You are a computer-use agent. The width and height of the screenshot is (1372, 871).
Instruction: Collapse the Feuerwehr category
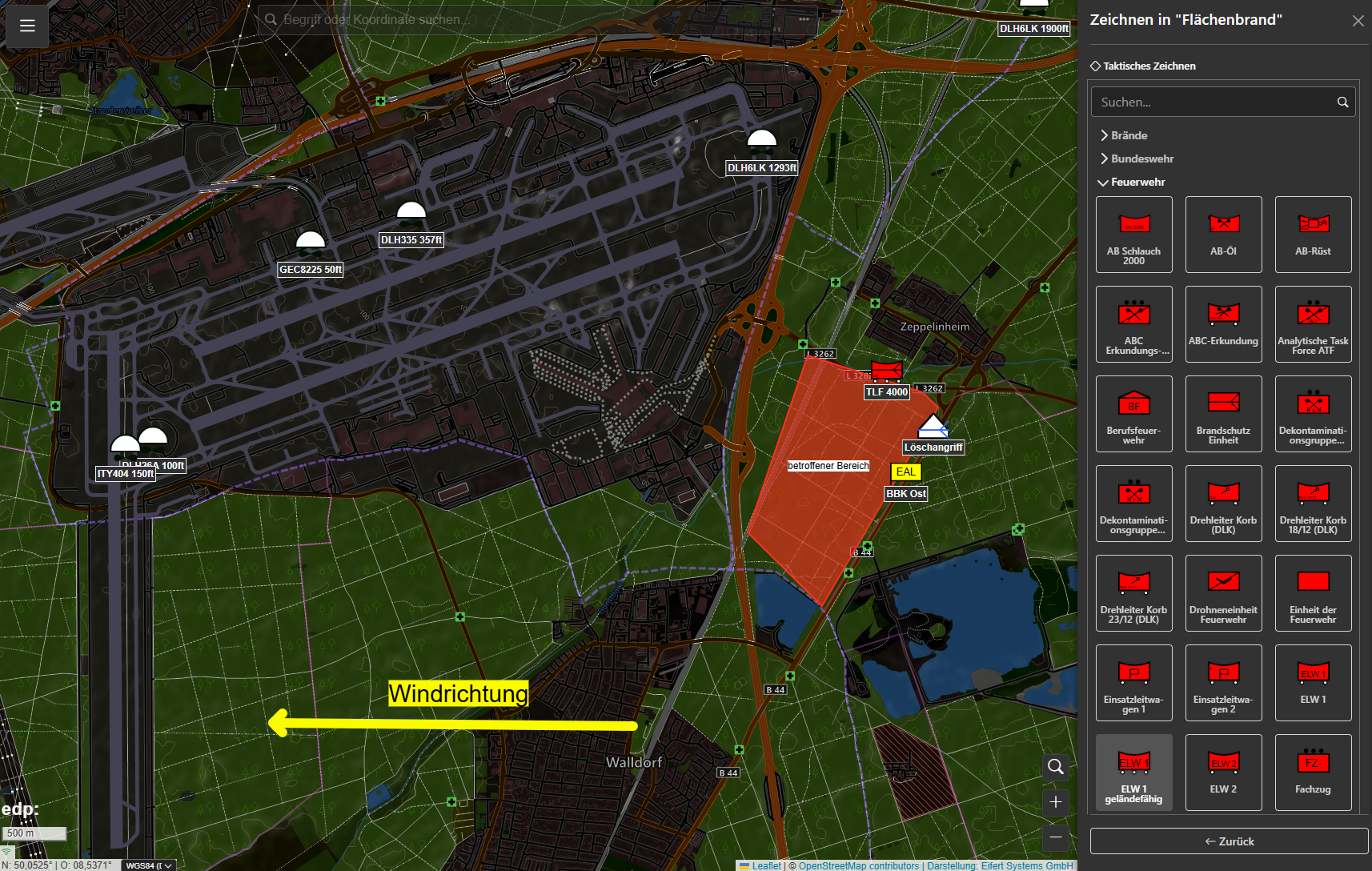(x=1137, y=182)
